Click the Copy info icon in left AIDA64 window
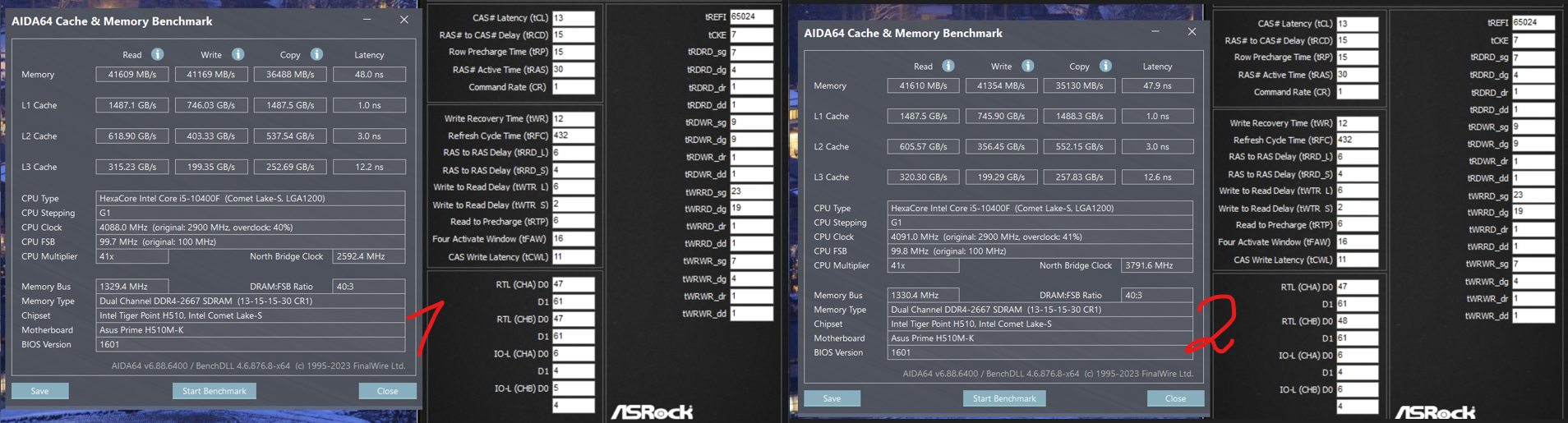The width and height of the screenshot is (1568, 423). [316, 54]
